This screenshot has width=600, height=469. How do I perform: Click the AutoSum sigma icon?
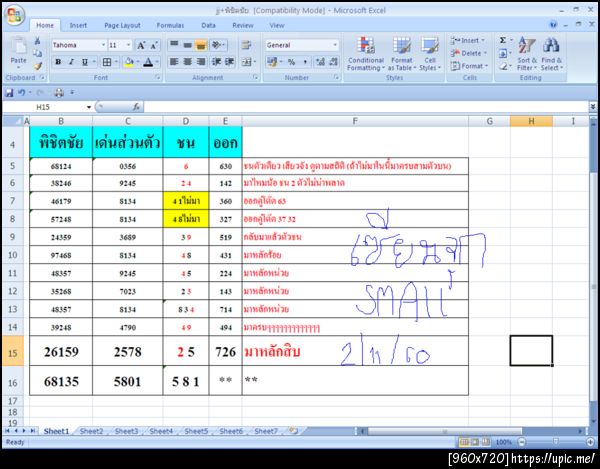503,40
